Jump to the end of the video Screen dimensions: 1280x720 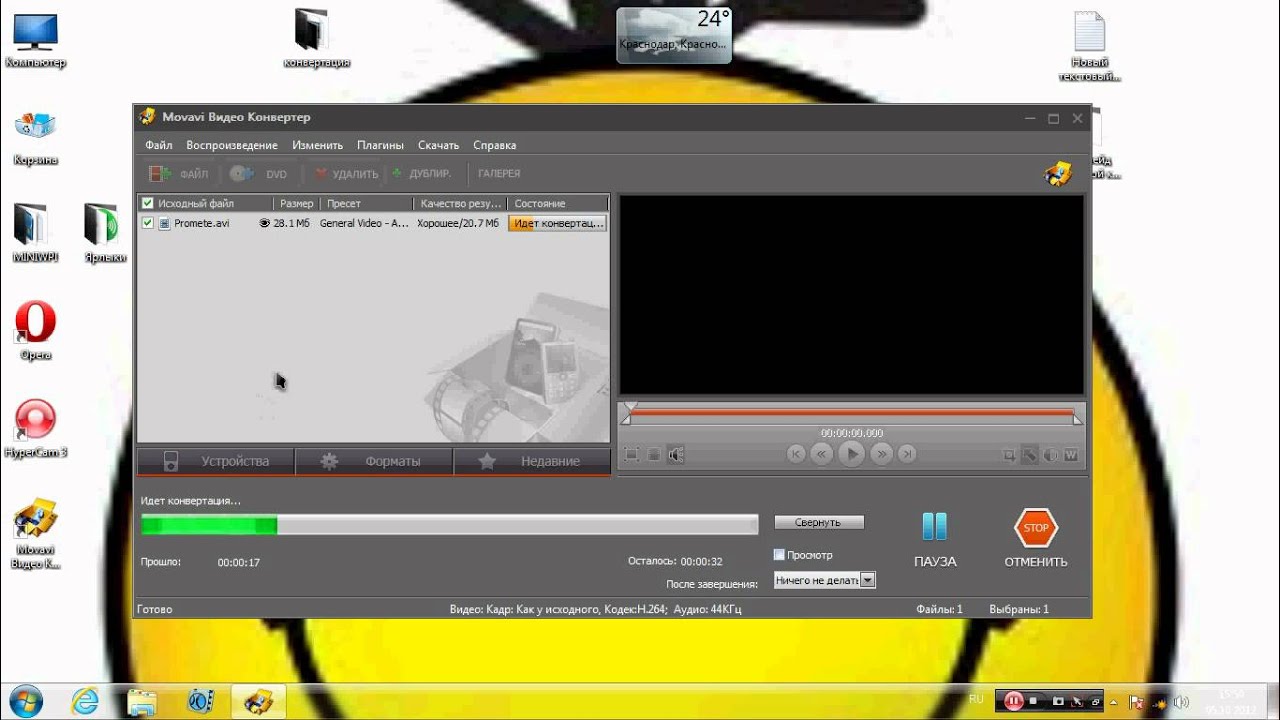(907, 454)
